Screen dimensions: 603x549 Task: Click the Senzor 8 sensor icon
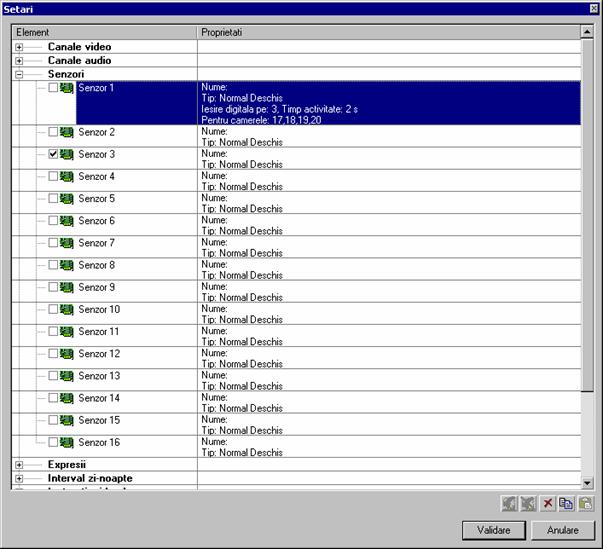tap(67, 265)
